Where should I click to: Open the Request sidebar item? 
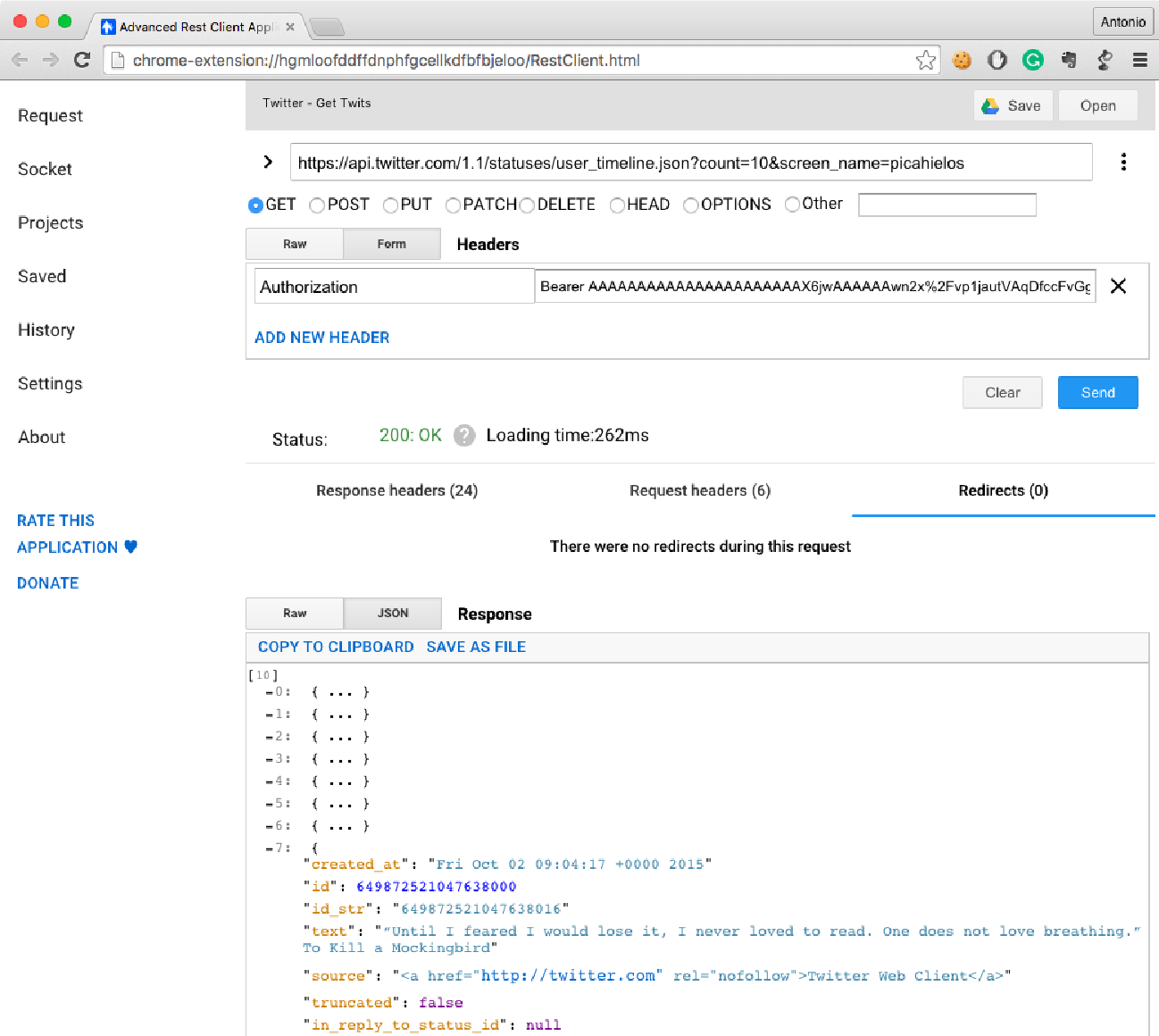pos(50,115)
